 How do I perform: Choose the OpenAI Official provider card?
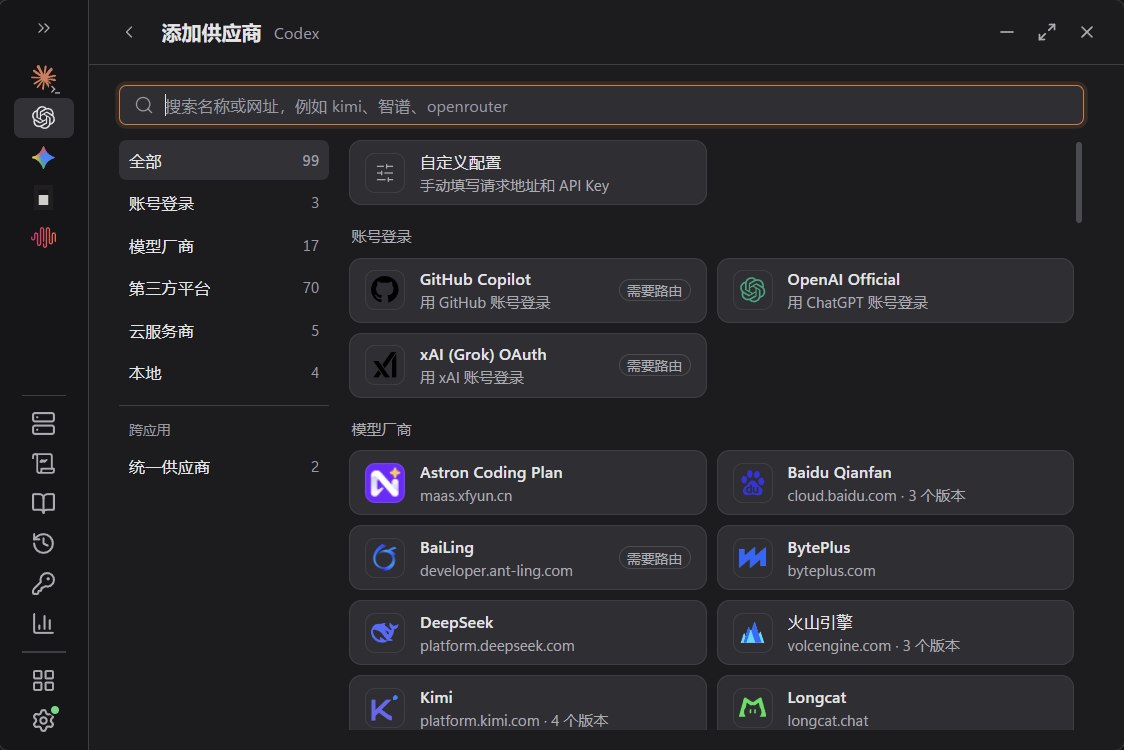click(895, 290)
